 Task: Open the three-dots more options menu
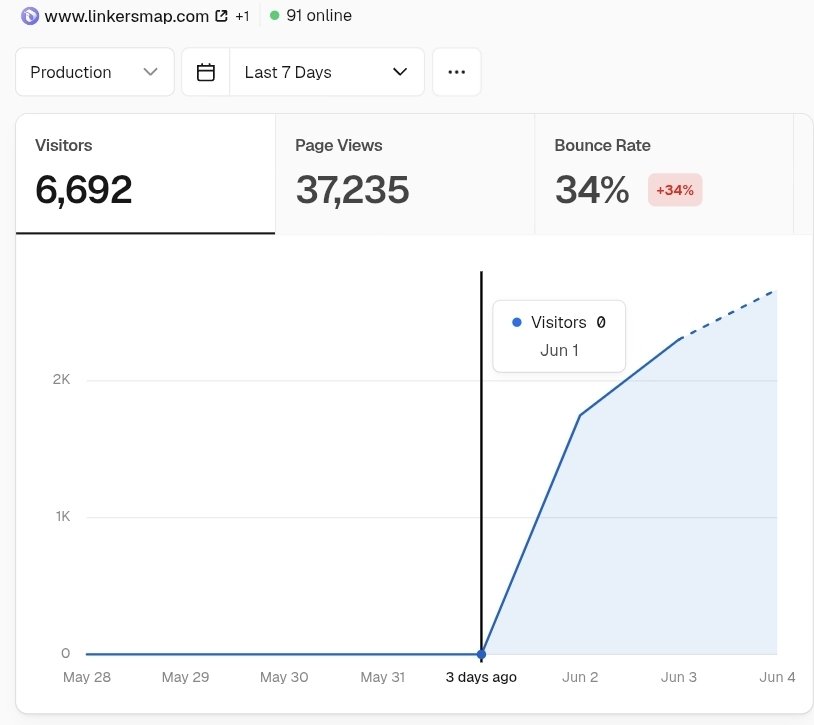point(456,72)
